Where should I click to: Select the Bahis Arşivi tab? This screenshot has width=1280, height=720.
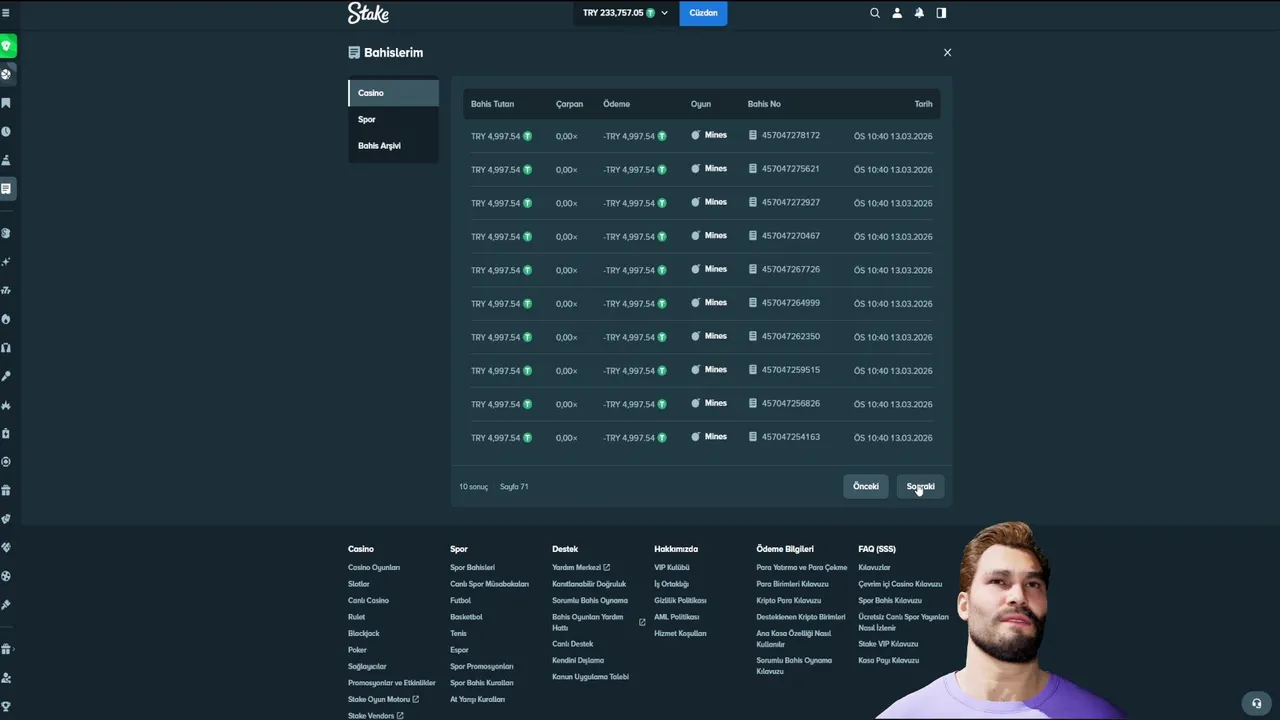click(393, 146)
